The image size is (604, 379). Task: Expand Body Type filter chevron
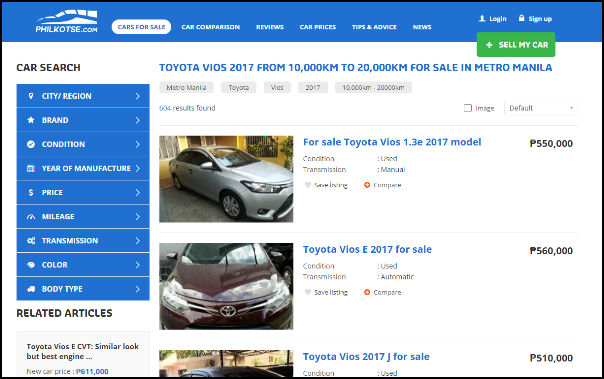pos(138,289)
